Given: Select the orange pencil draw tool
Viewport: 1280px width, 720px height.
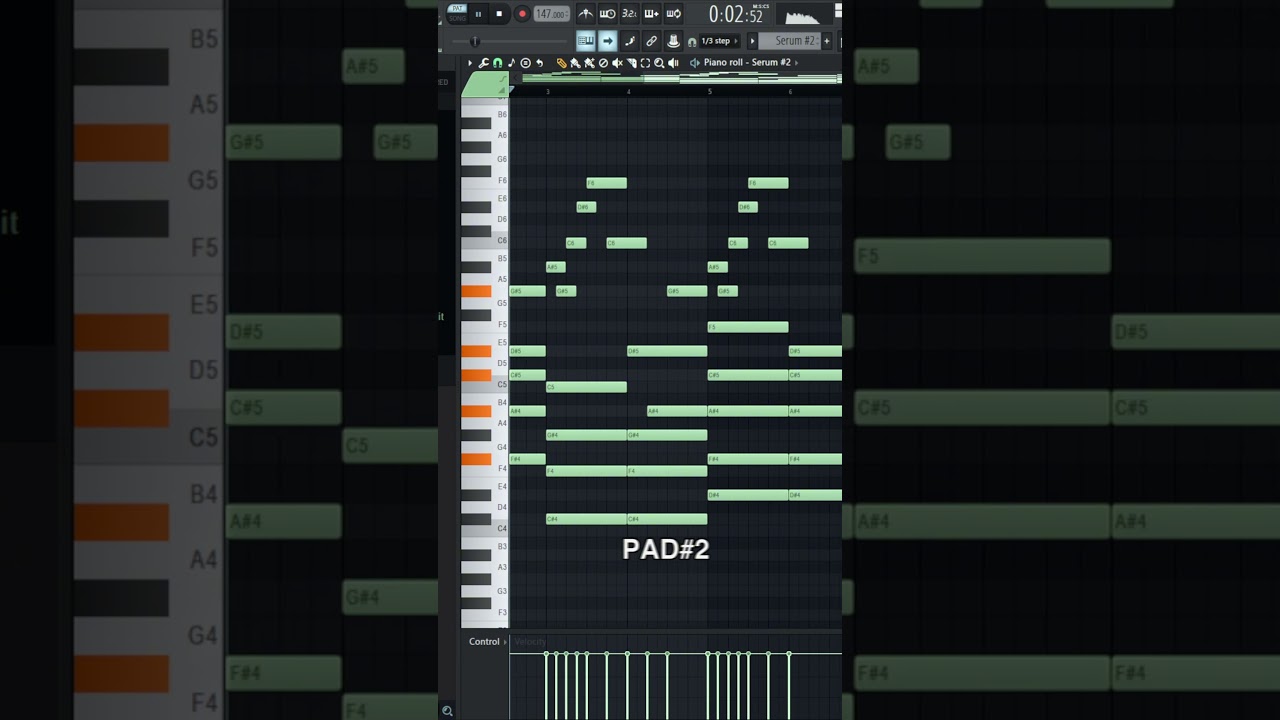Looking at the screenshot, I should click(562, 63).
